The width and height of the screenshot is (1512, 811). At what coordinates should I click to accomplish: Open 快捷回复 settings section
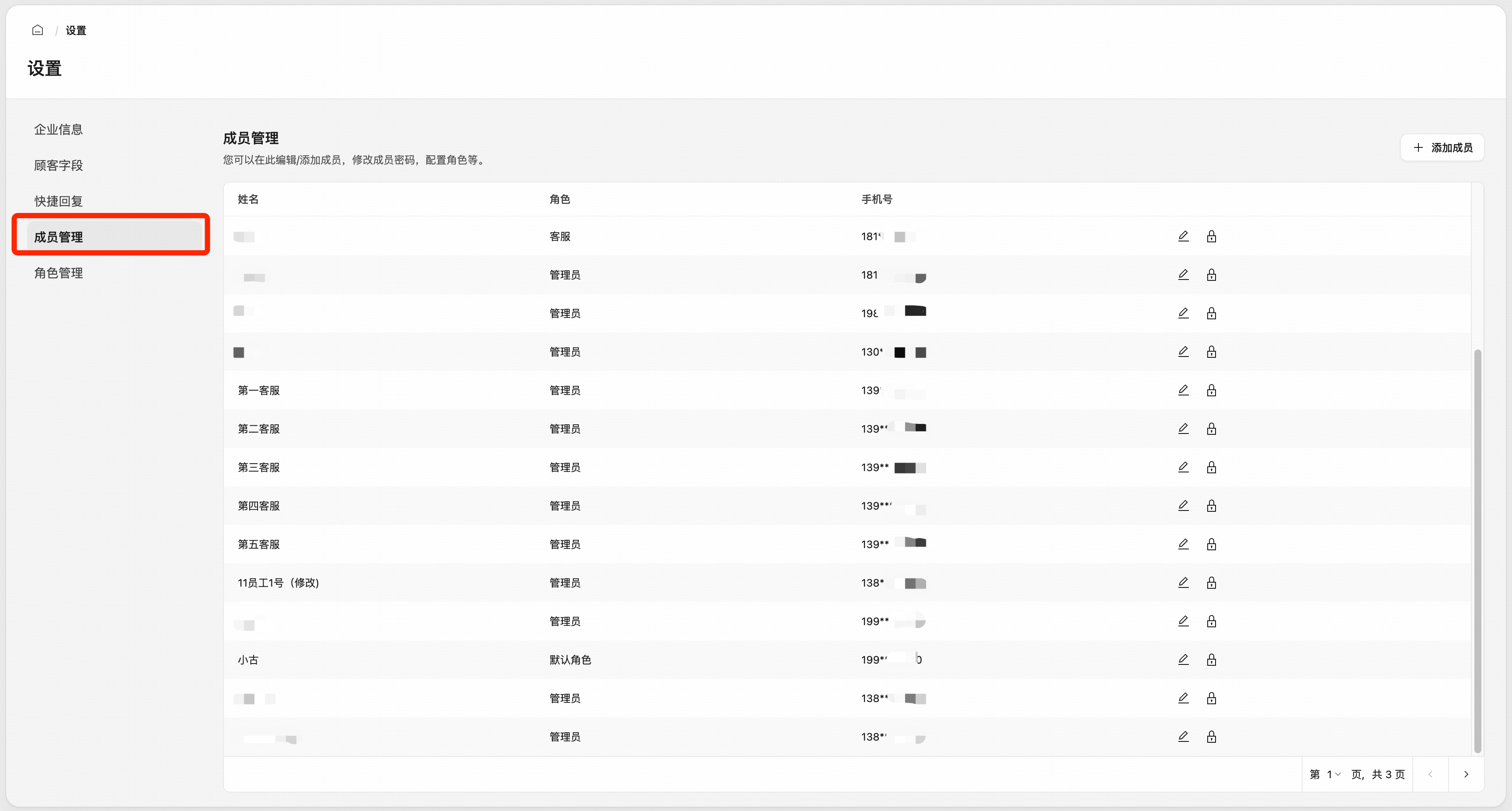click(x=58, y=201)
